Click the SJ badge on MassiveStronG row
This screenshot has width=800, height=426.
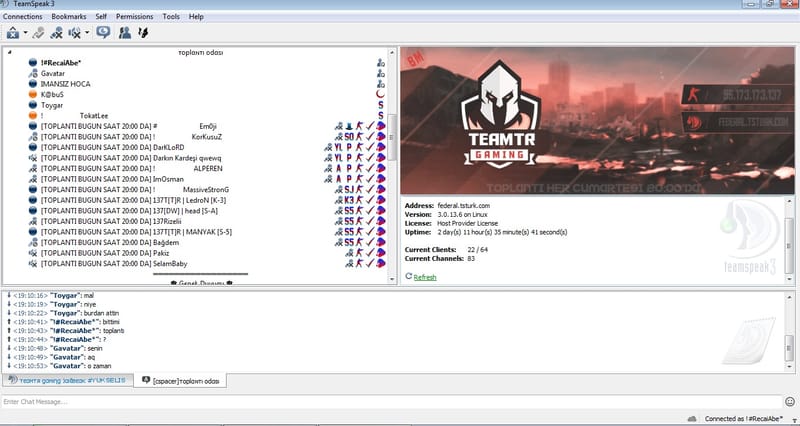pos(349,190)
